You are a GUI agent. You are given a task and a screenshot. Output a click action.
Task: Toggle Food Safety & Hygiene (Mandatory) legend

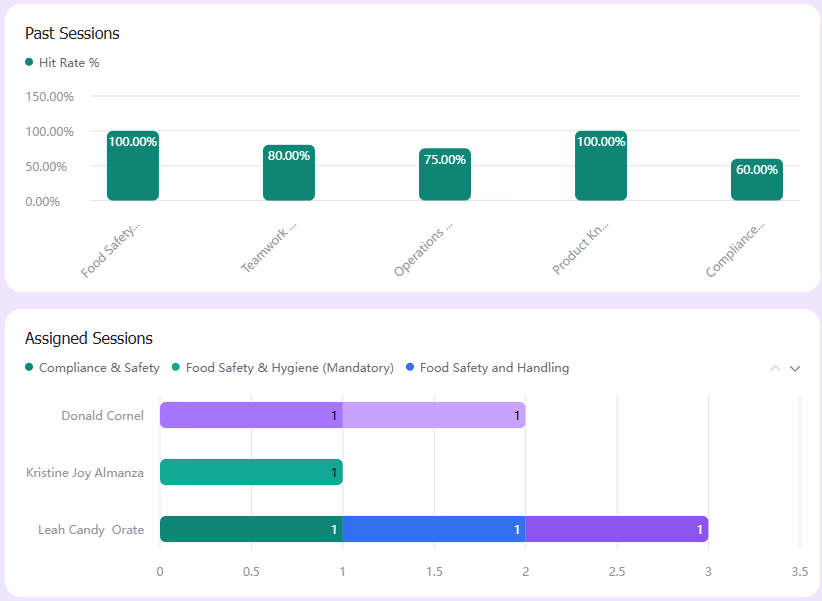[x=283, y=368]
